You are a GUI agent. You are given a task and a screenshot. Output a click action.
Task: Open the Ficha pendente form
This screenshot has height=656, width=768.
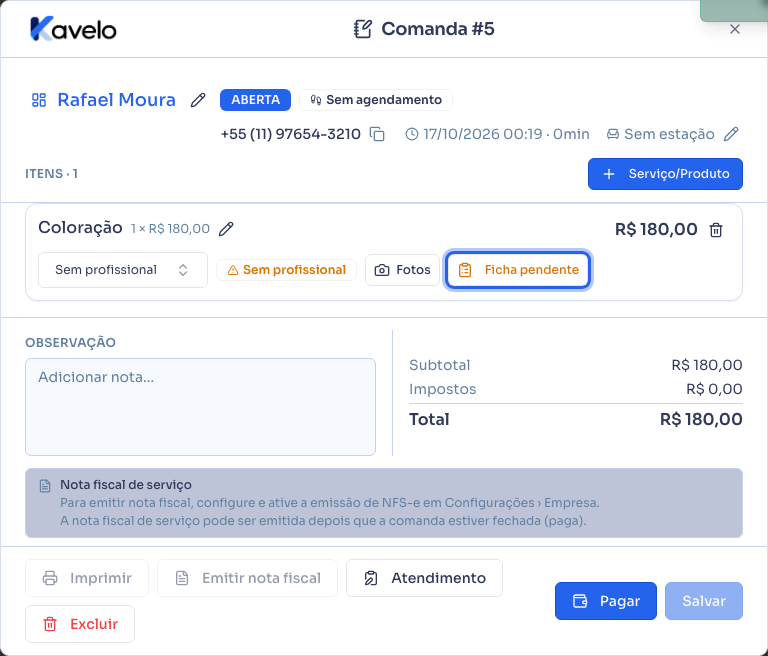(518, 270)
